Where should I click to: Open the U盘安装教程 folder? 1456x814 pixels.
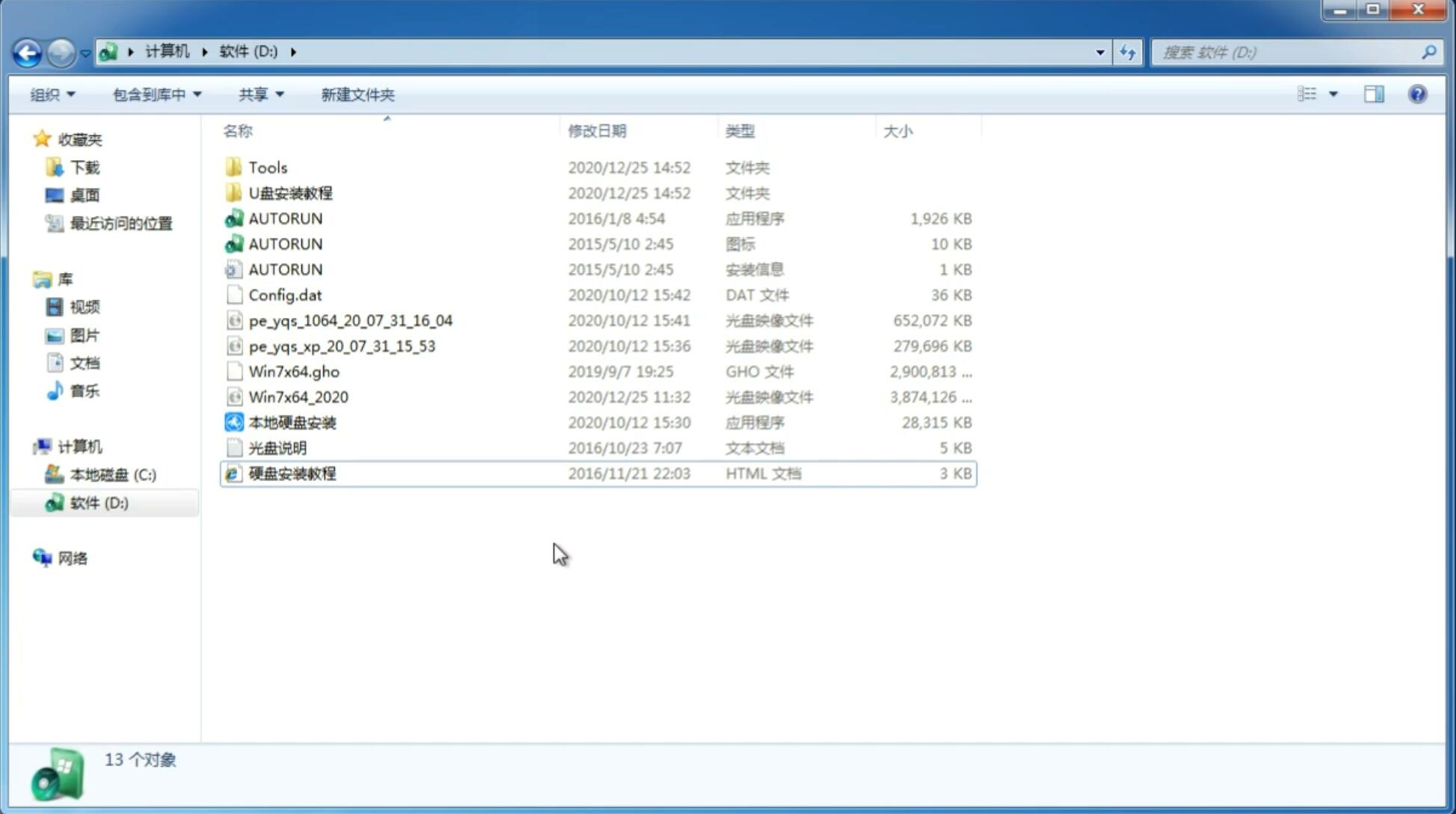tap(290, 192)
